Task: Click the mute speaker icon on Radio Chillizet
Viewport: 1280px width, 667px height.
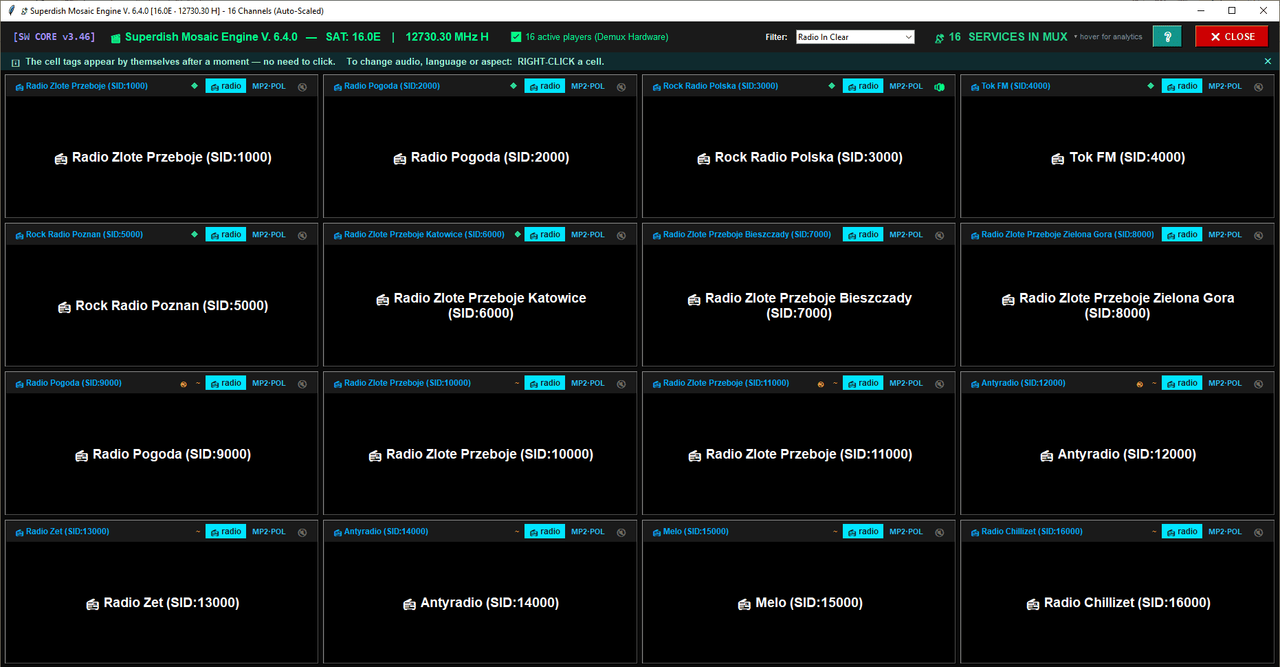Action: [x=1258, y=532]
